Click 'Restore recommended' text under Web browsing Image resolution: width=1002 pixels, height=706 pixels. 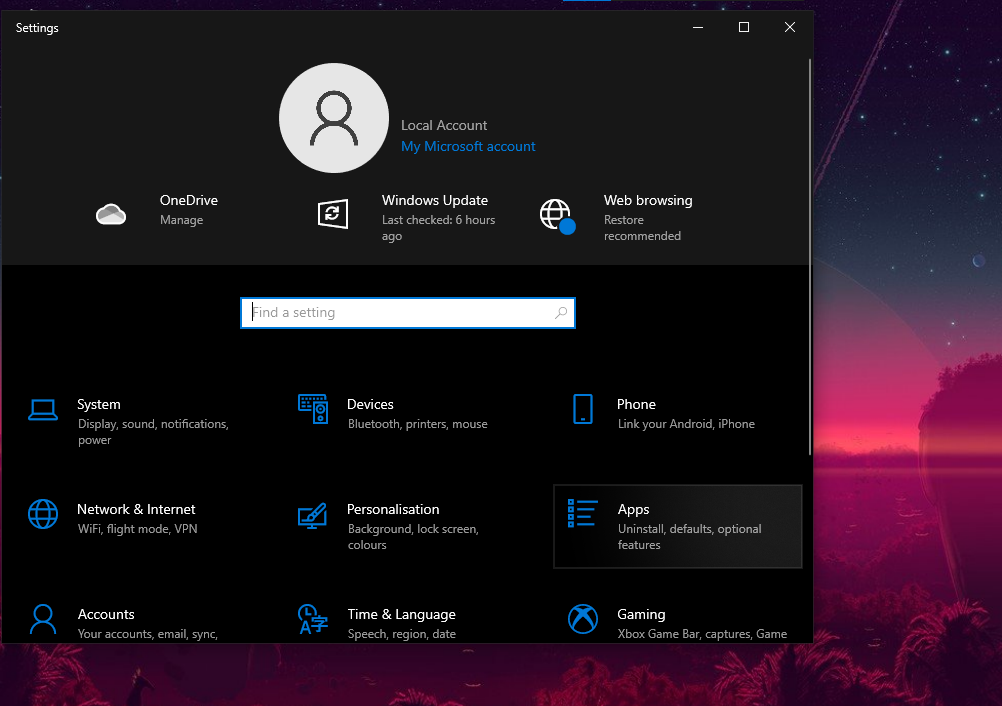tap(642, 227)
